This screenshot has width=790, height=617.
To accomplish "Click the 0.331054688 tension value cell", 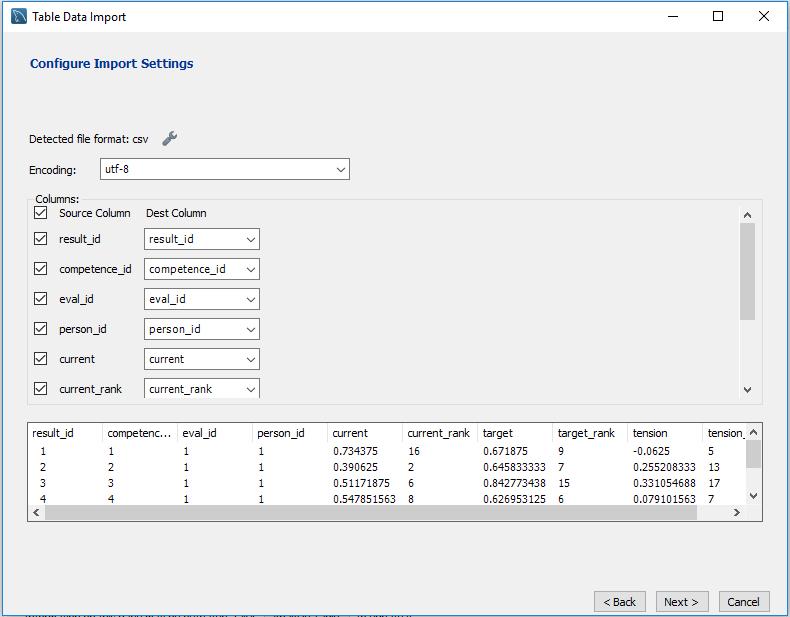I will pyautogui.click(x=665, y=484).
